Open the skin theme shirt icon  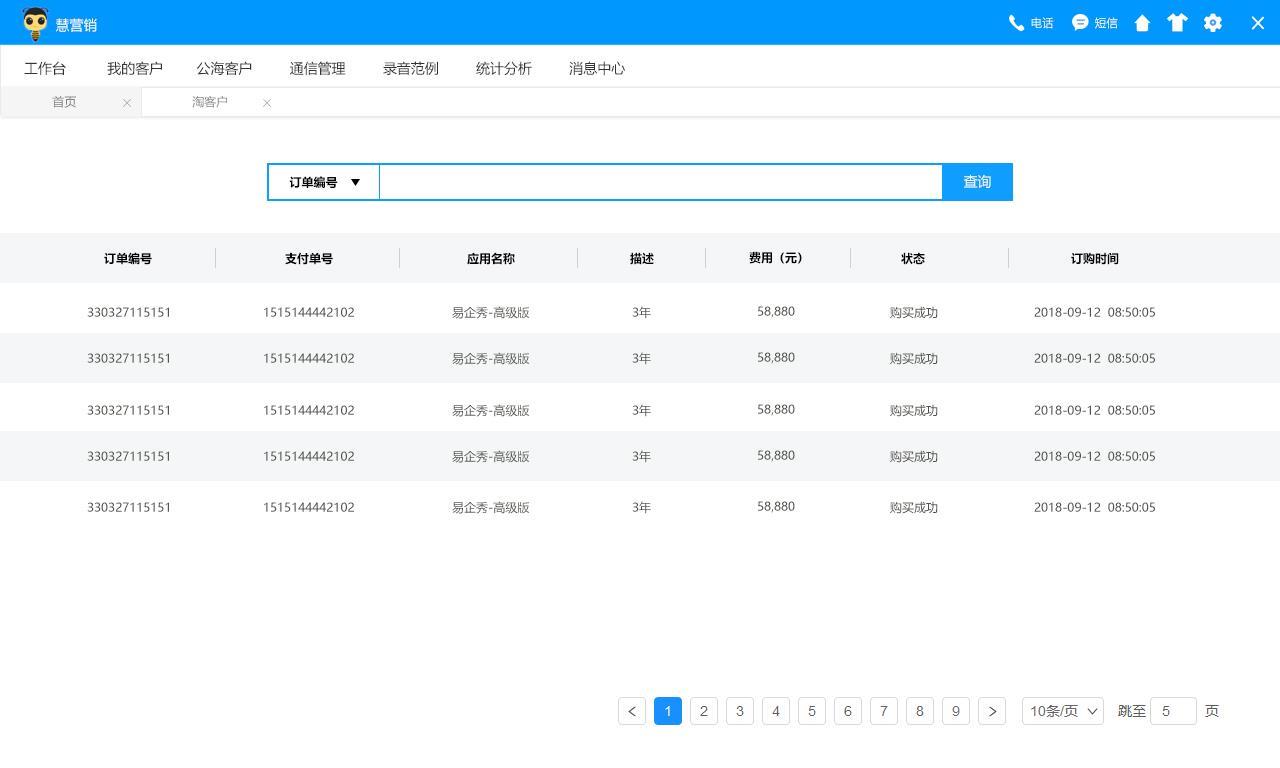pos(1177,23)
